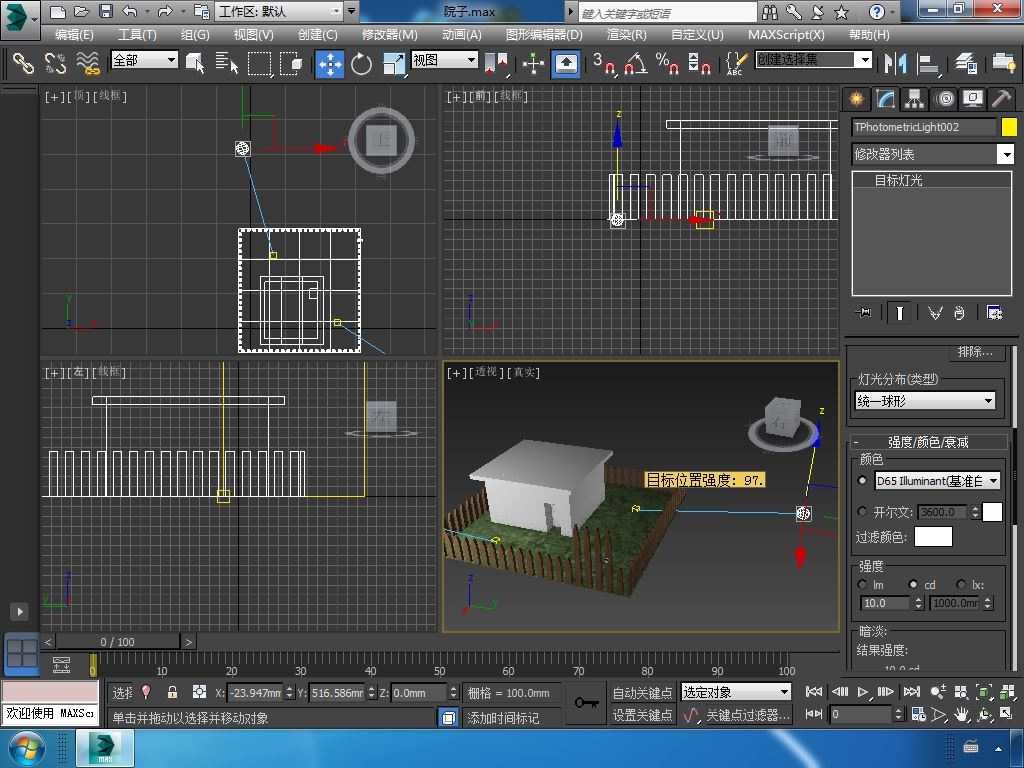The image size is (1024, 768).
Task: Open Create tab in command panel
Action: (856, 99)
